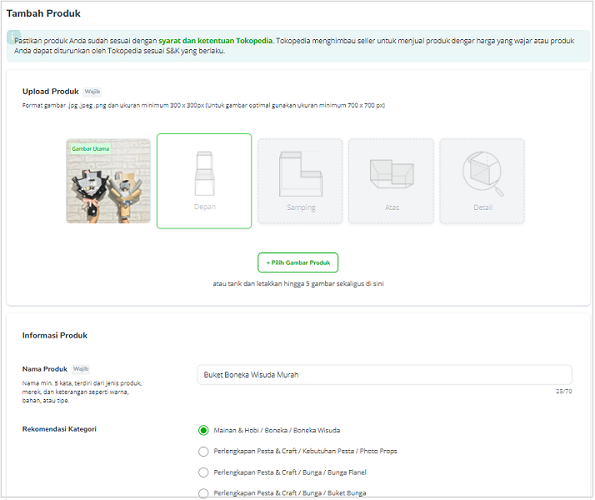Screen dimensions: 595x500
Task: Click the Depan front-view upload slot
Action: coord(204,181)
